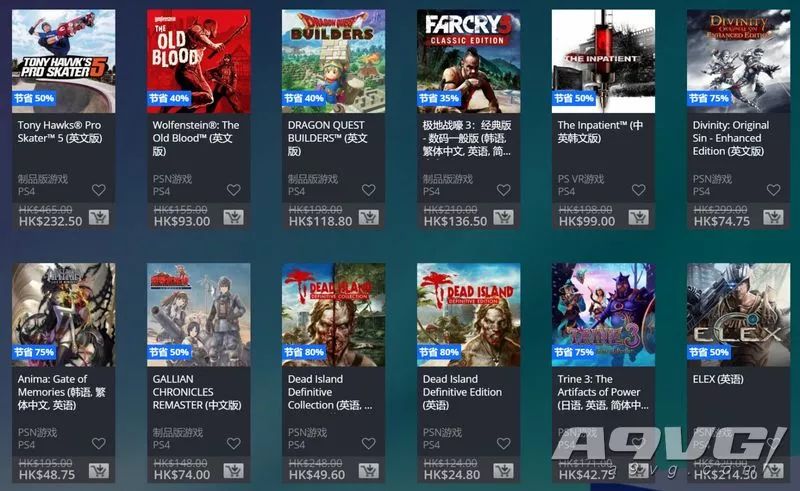Add DRAGON QUEST BUILDERS to cart
The height and width of the screenshot is (491, 800).
[x=369, y=217]
